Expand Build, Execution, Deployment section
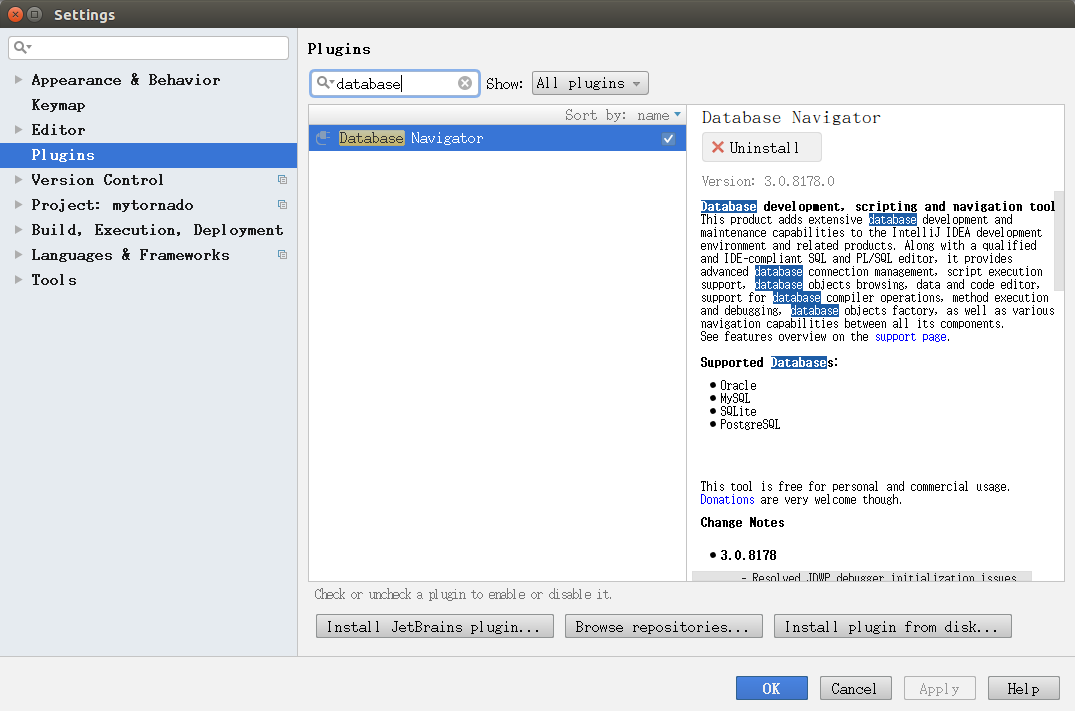 (x=19, y=230)
